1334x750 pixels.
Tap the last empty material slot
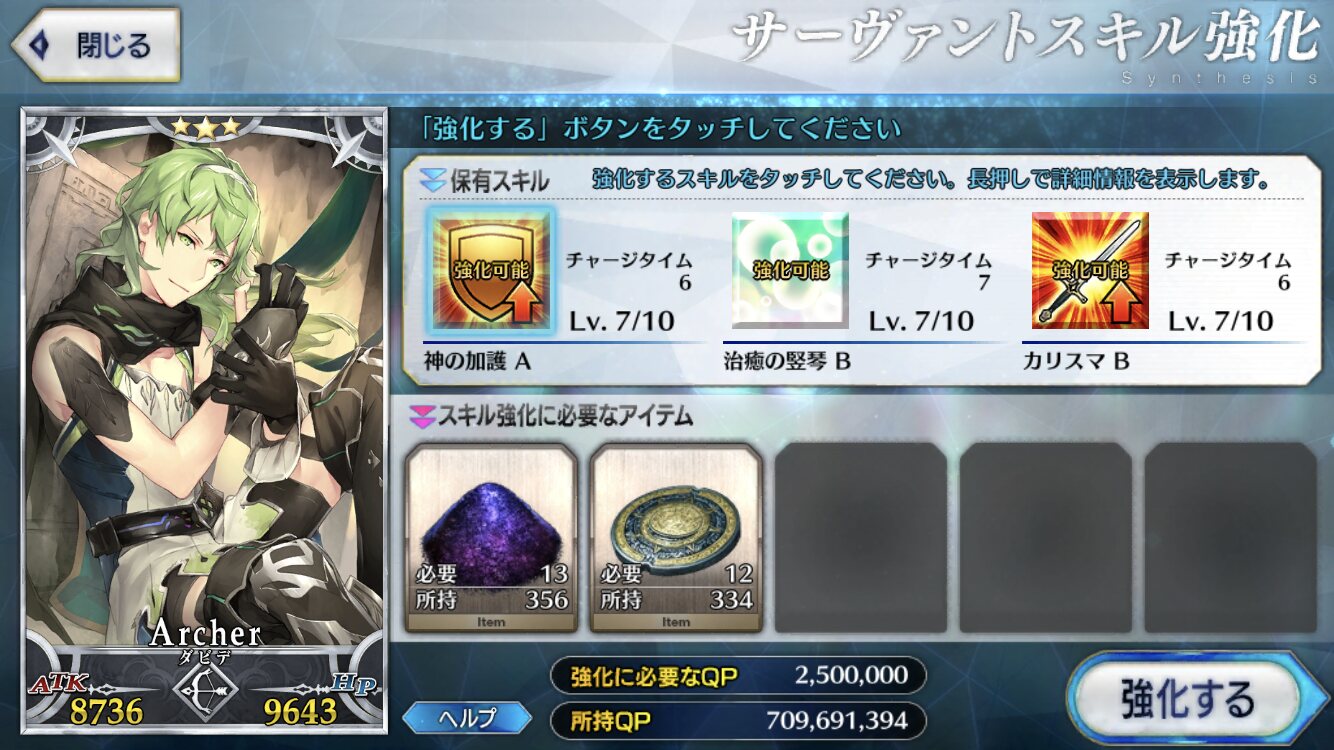click(1231, 538)
